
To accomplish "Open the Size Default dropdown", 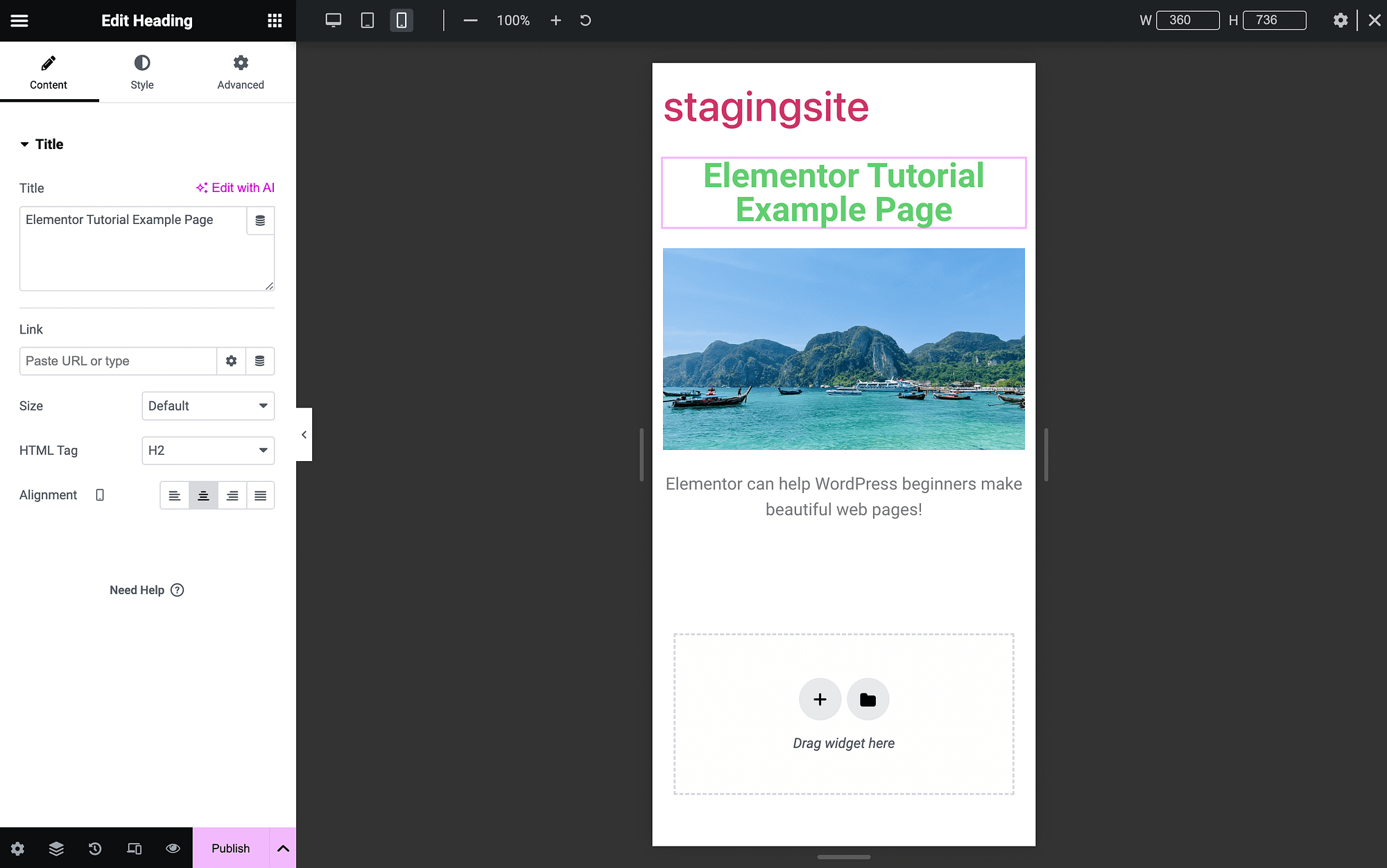I will point(207,406).
